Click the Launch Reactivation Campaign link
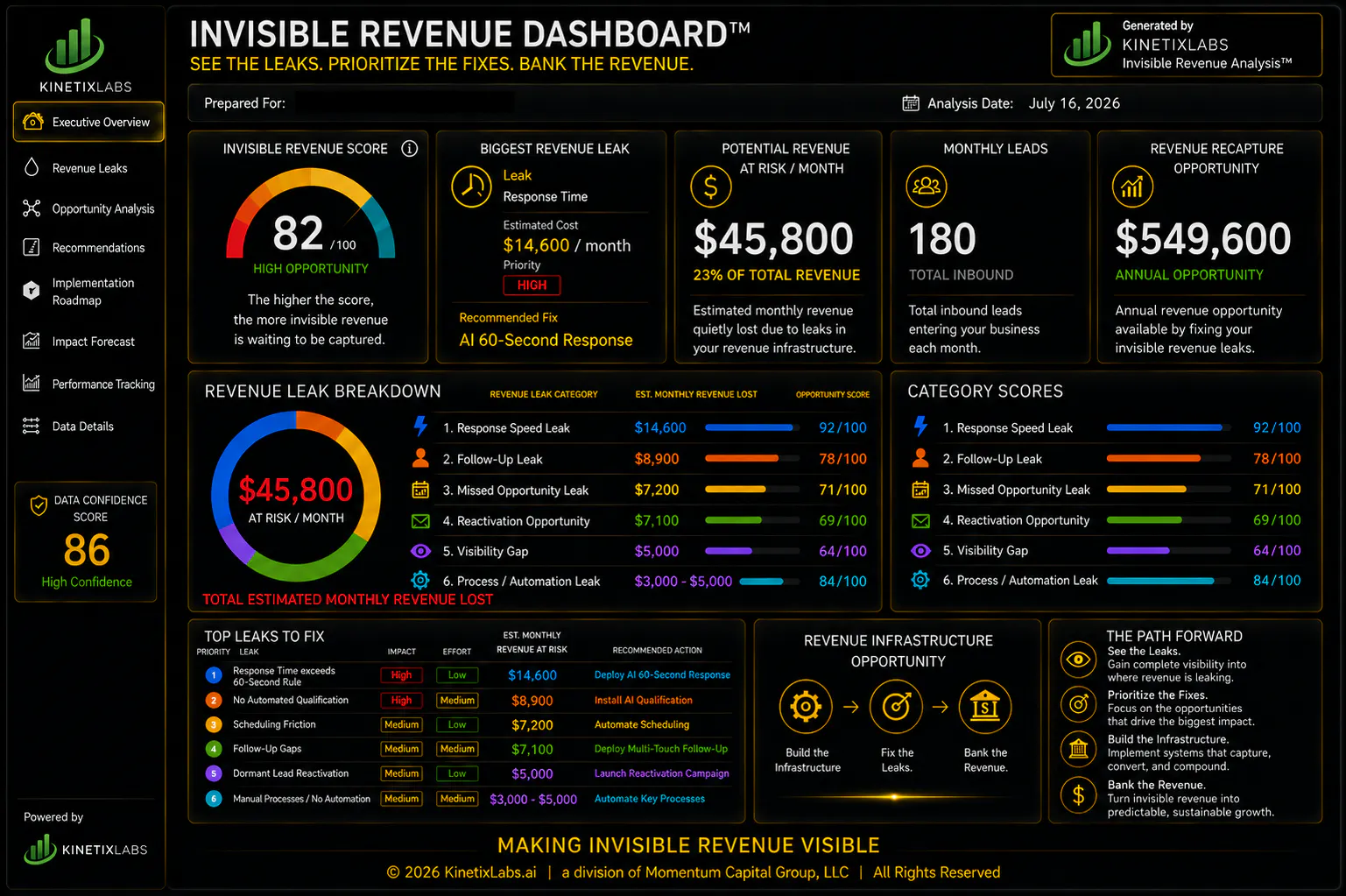The width and height of the screenshot is (1346, 896). point(661,773)
